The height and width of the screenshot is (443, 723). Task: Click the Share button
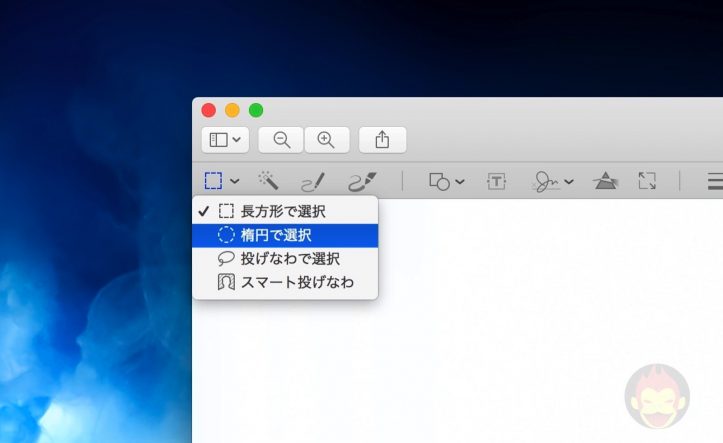(382, 140)
